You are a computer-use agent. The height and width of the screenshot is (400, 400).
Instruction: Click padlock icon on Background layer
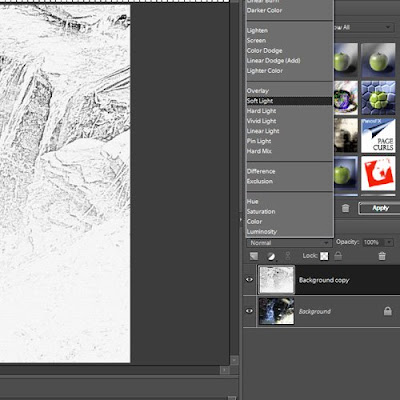(387, 311)
